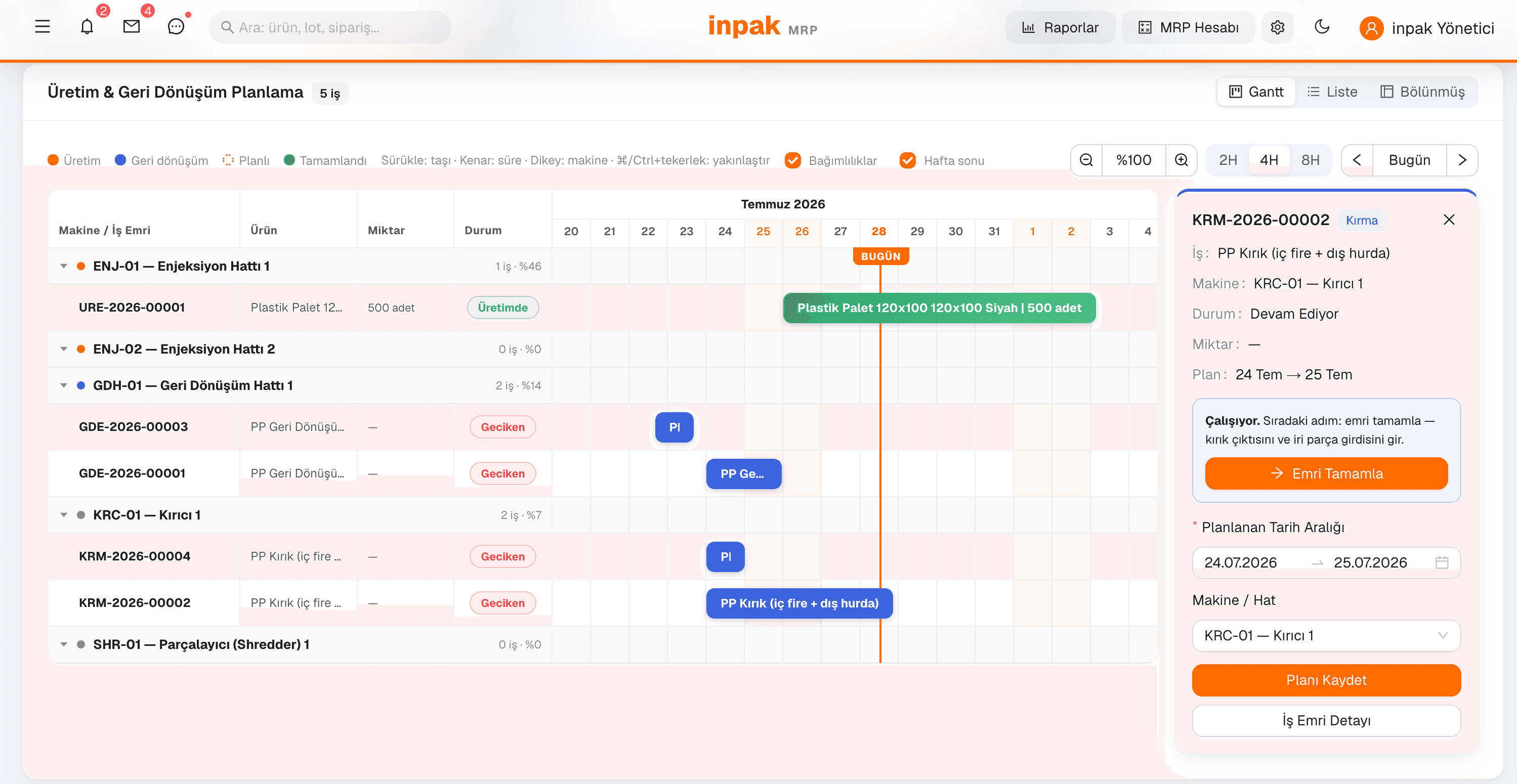The image size is (1517, 784).
Task: Open İş Emri Detayı
Action: [1326, 721]
